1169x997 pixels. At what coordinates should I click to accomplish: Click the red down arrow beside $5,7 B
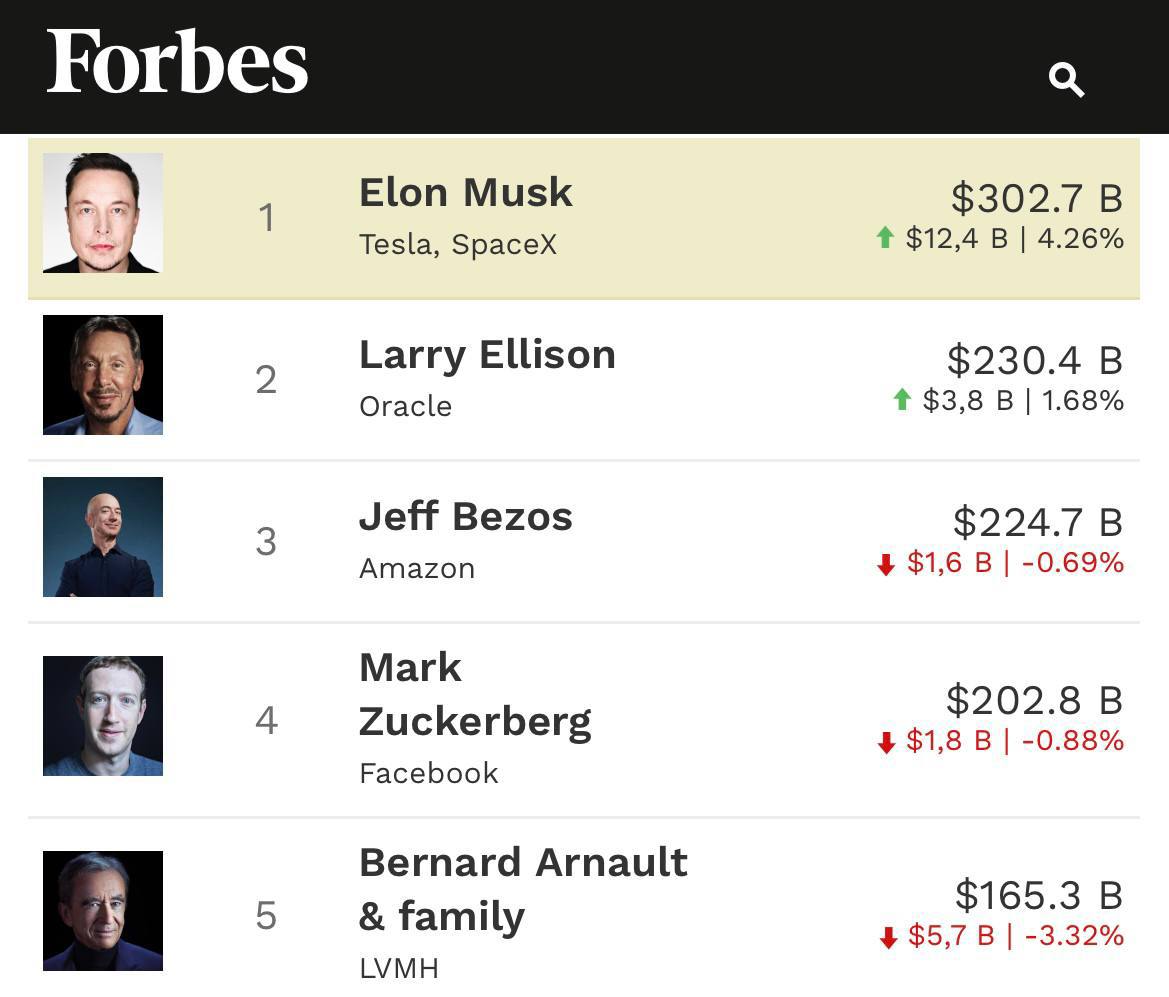point(887,937)
